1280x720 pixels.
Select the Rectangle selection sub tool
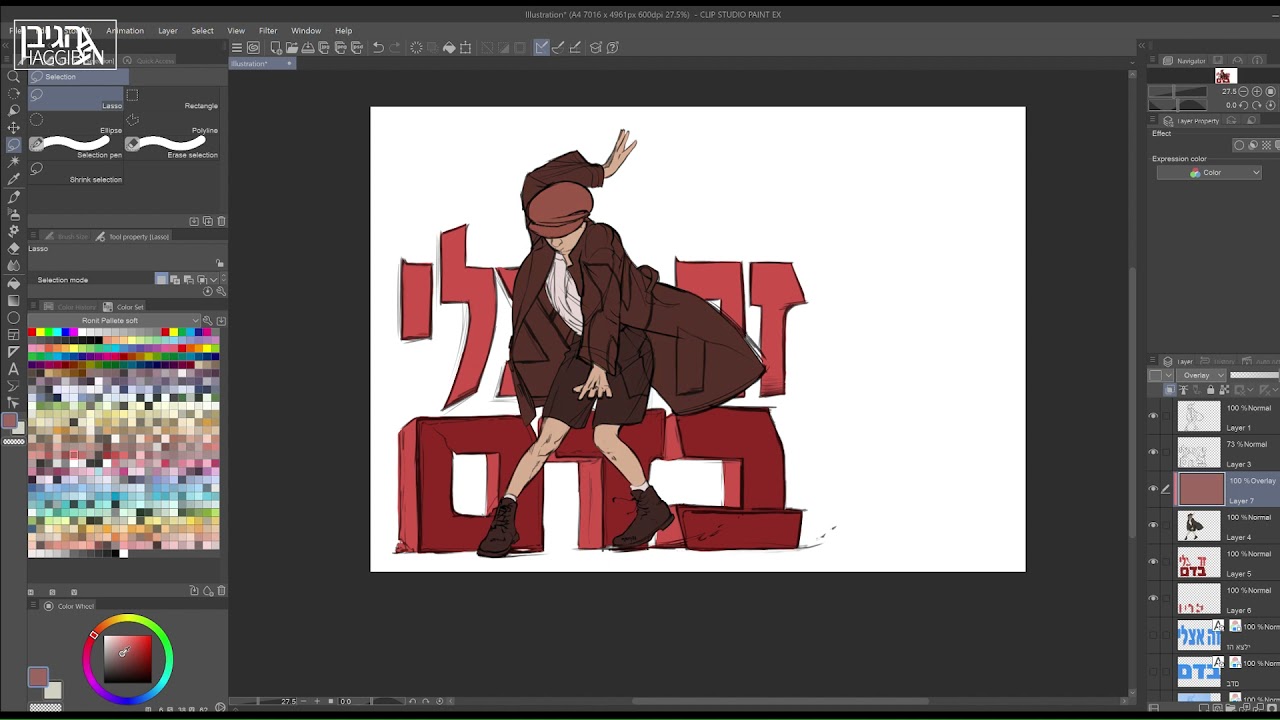(174, 98)
